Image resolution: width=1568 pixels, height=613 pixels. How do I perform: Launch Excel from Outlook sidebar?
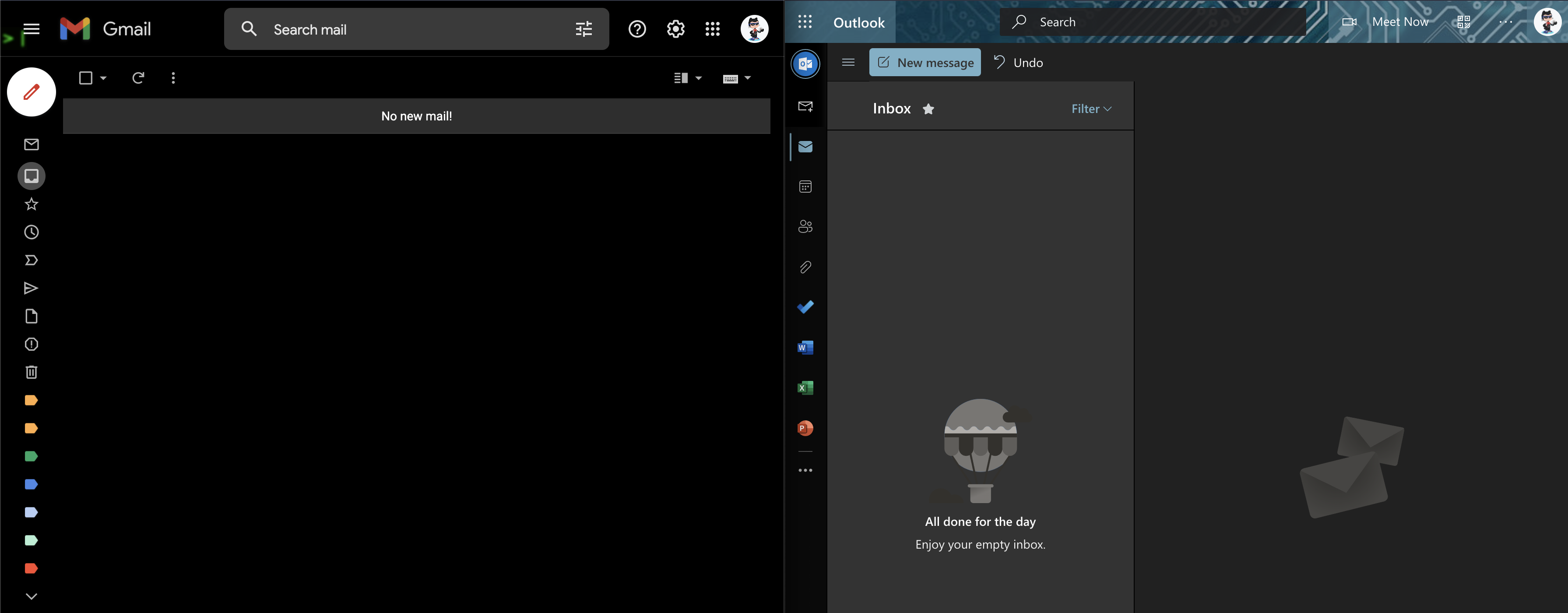[805, 388]
